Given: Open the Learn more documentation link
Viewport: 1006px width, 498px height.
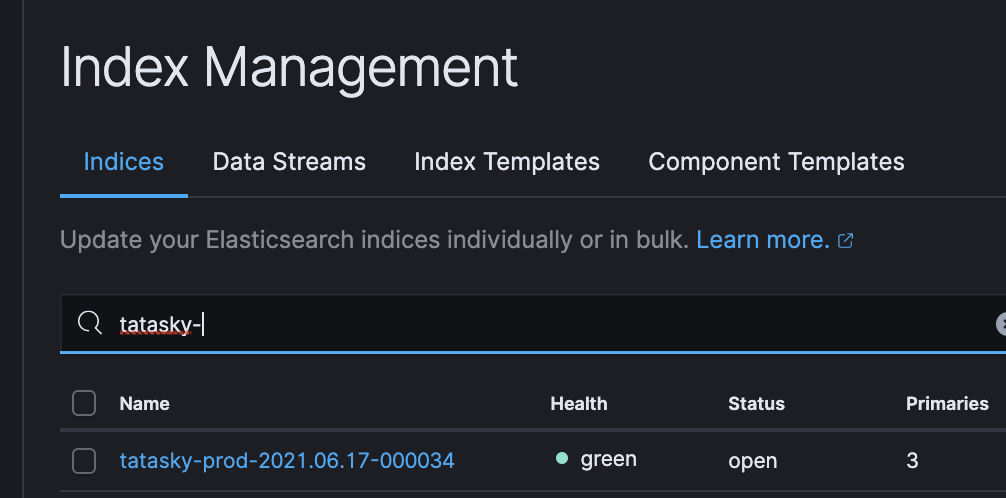Looking at the screenshot, I should coord(762,241).
